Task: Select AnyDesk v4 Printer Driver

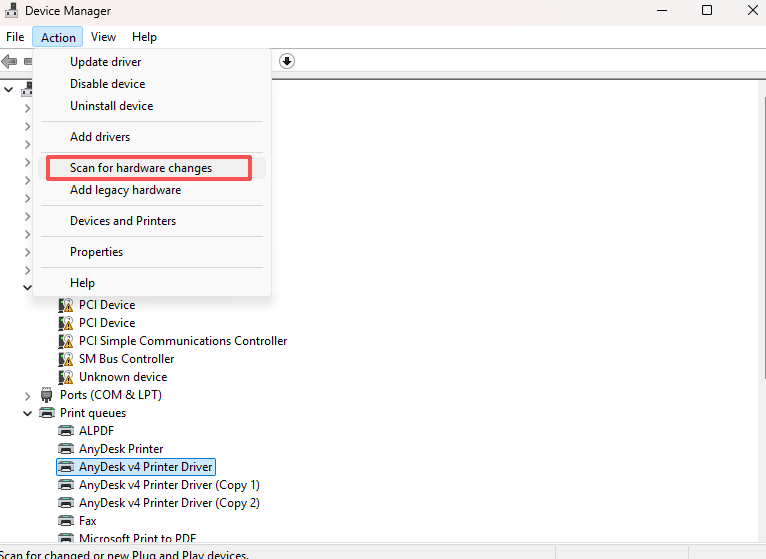Action: pos(146,467)
